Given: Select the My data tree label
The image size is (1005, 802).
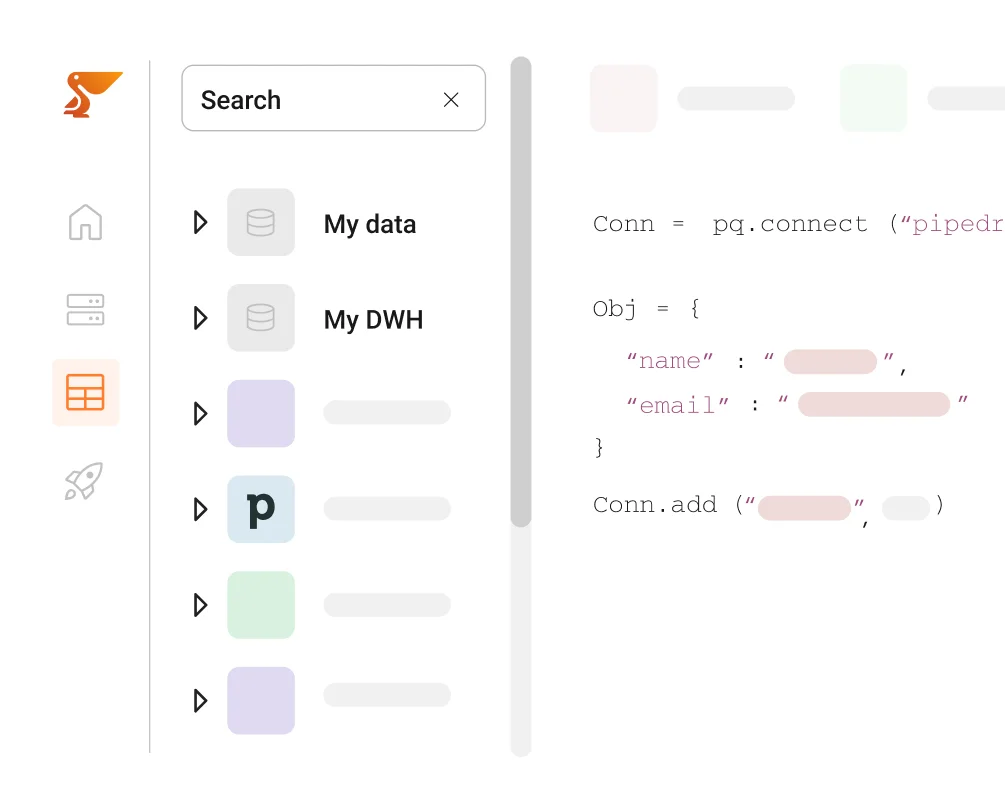Looking at the screenshot, I should pyautogui.click(x=370, y=224).
